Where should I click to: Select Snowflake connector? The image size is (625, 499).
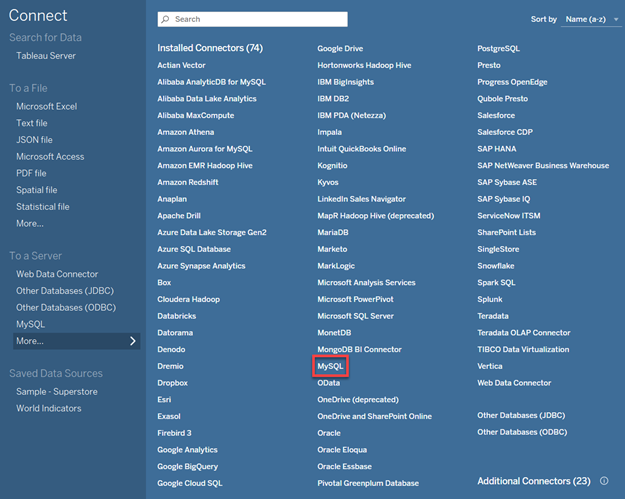tap(497, 266)
